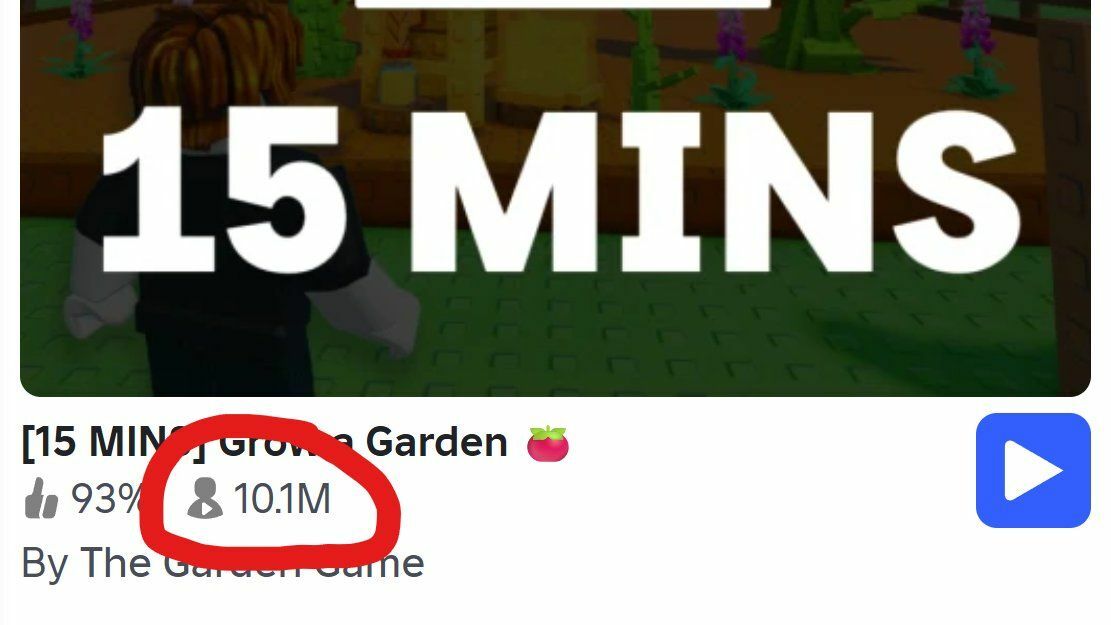Click the tomato emoji after Garden
Screen dimensions: 1111x625
tap(548, 444)
